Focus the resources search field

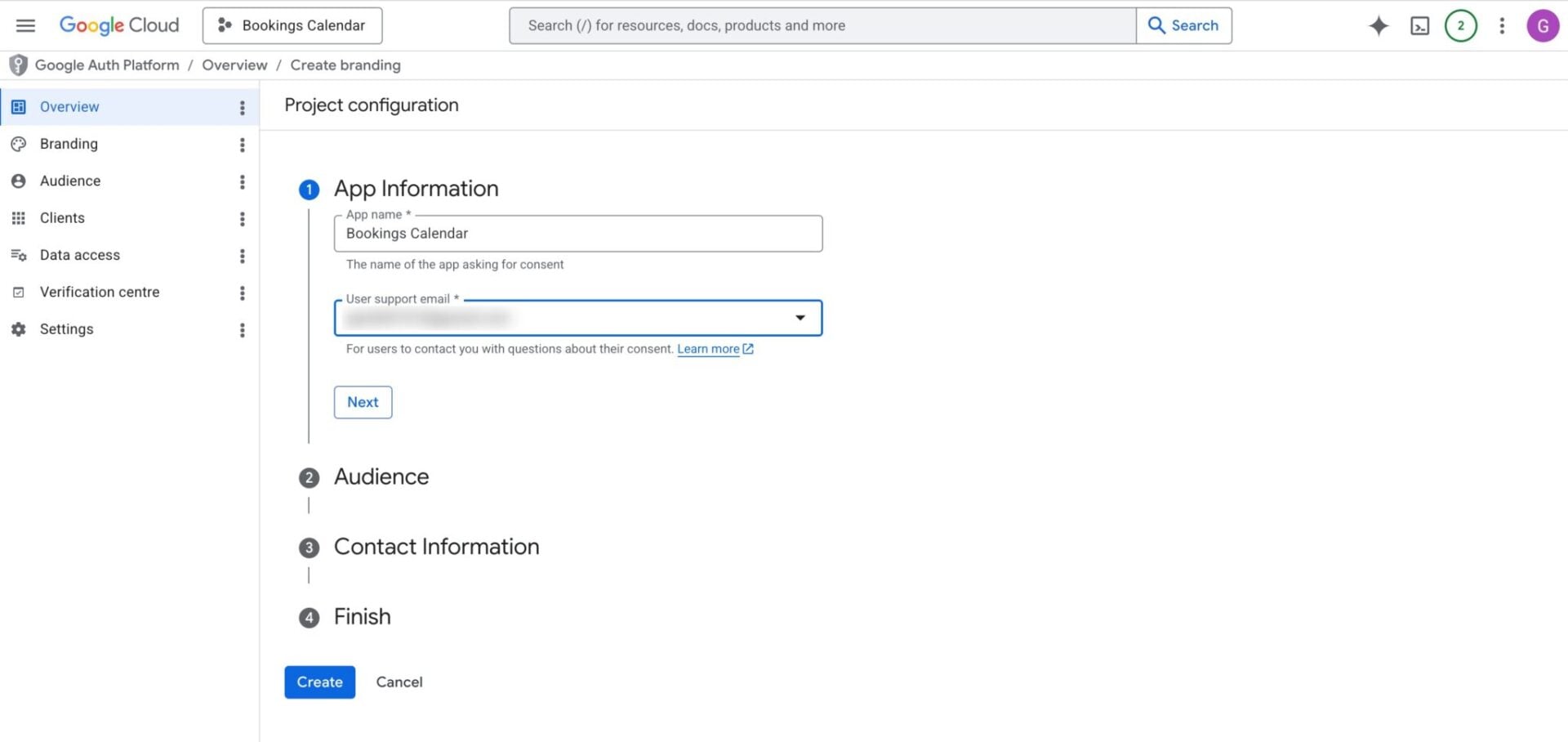pos(822,25)
